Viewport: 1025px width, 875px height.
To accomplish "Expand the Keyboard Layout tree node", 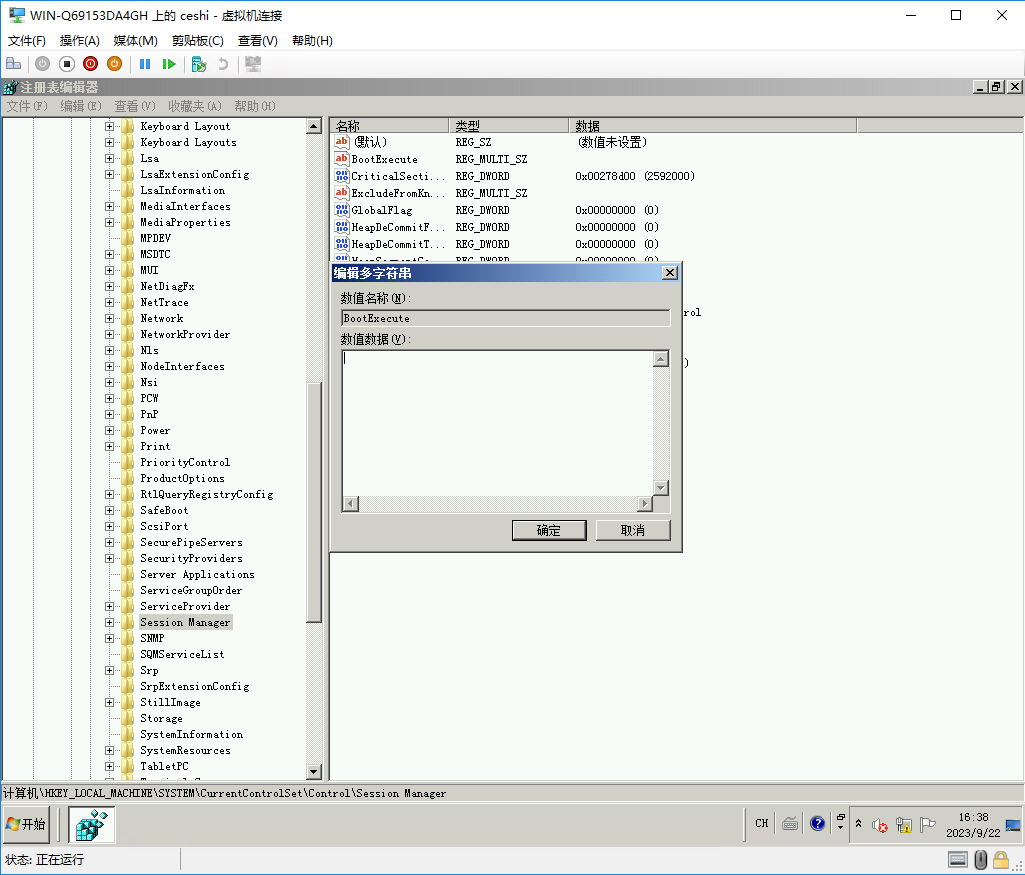I will tap(110, 127).
